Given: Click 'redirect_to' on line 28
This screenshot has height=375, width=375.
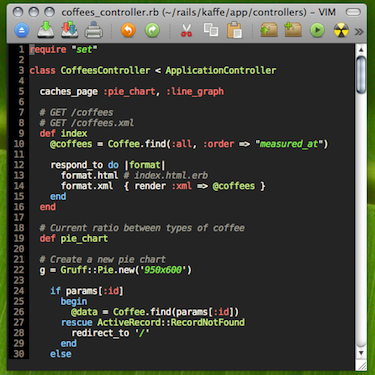Looking at the screenshot, I should pos(100,333).
